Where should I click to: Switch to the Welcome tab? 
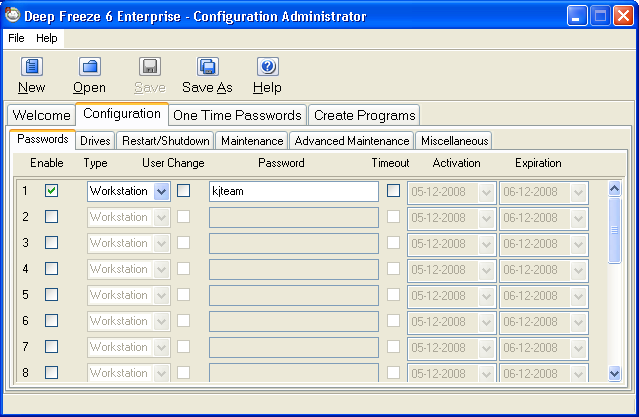(x=42, y=115)
